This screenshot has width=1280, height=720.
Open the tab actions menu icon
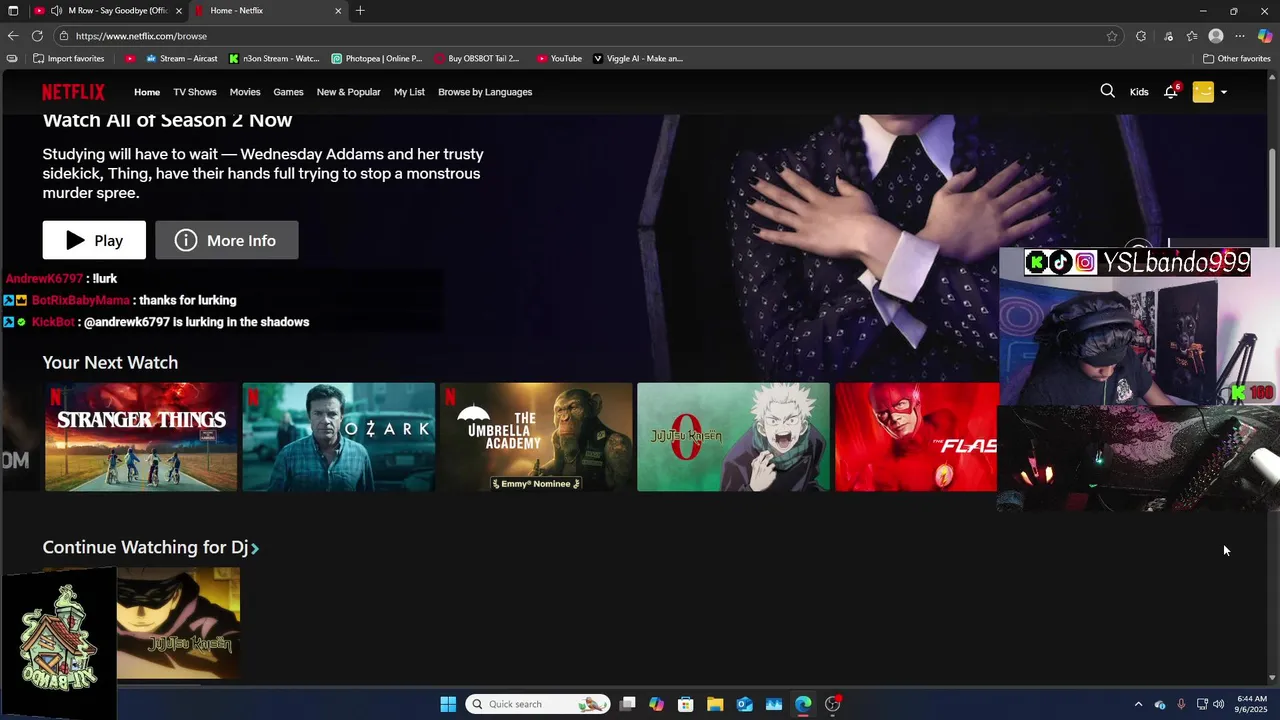(13, 10)
